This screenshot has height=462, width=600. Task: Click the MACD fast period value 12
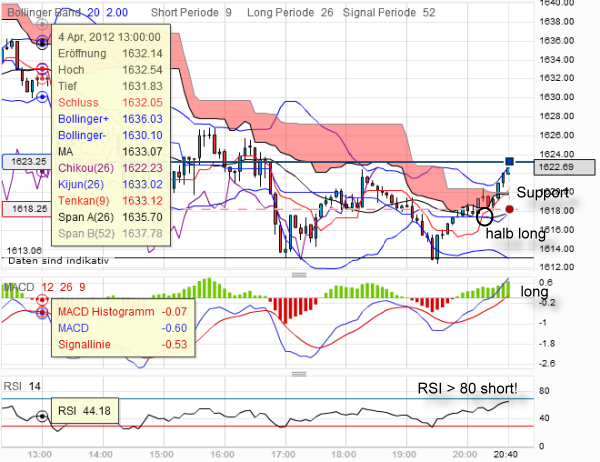click(47, 287)
